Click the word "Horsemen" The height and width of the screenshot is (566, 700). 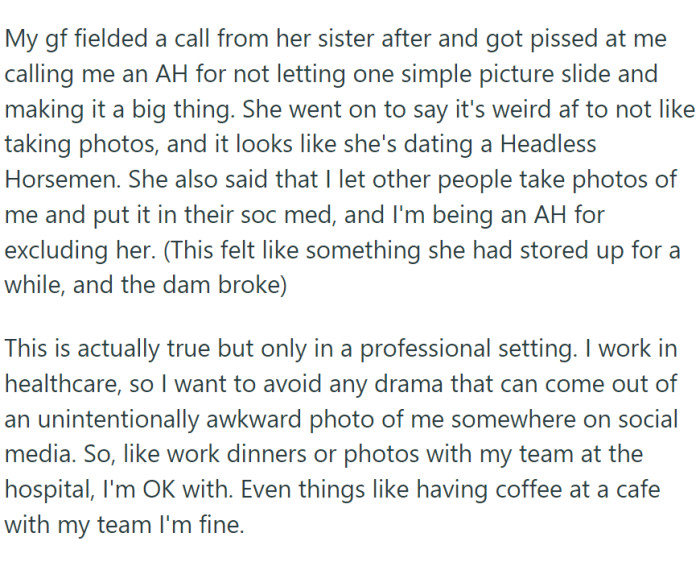click(55, 180)
